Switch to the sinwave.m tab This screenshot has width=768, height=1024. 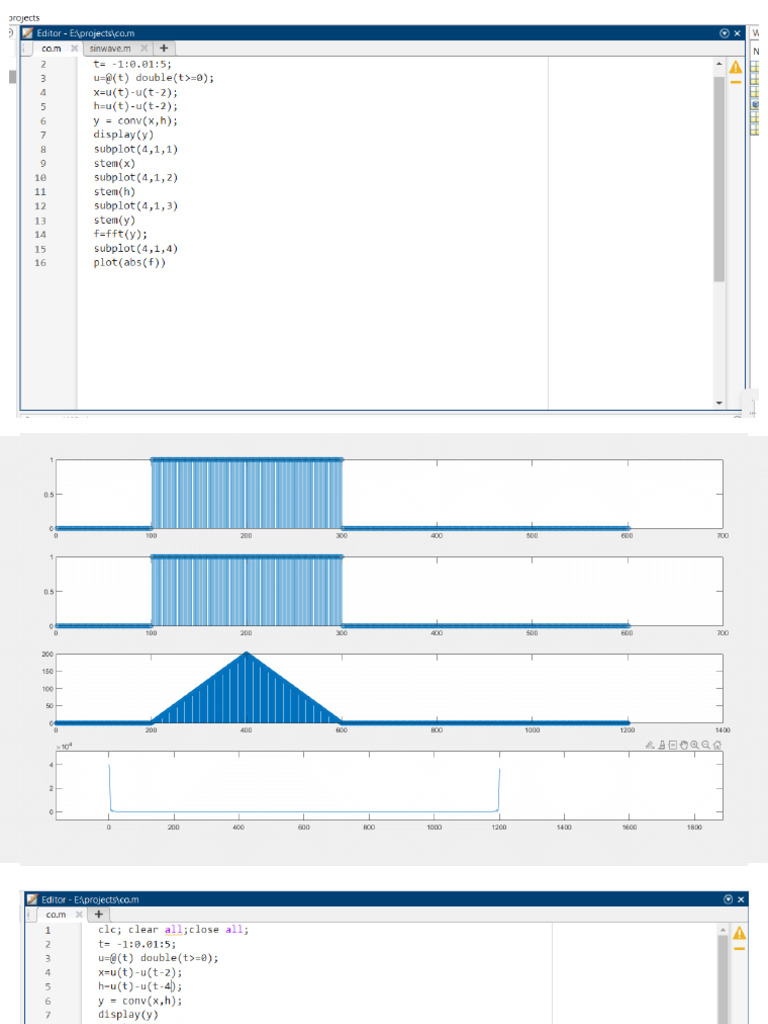[110, 48]
